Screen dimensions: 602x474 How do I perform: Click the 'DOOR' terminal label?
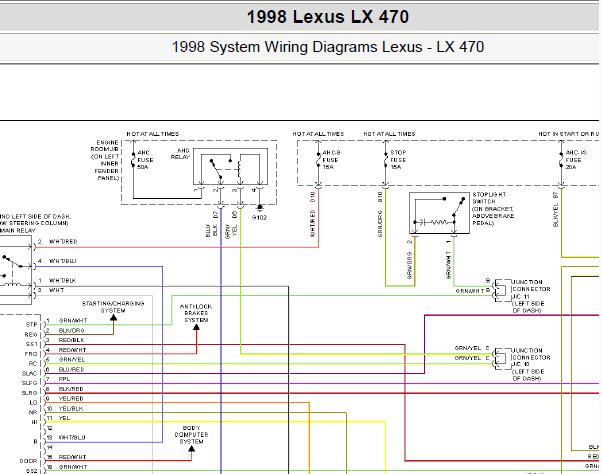(28, 461)
